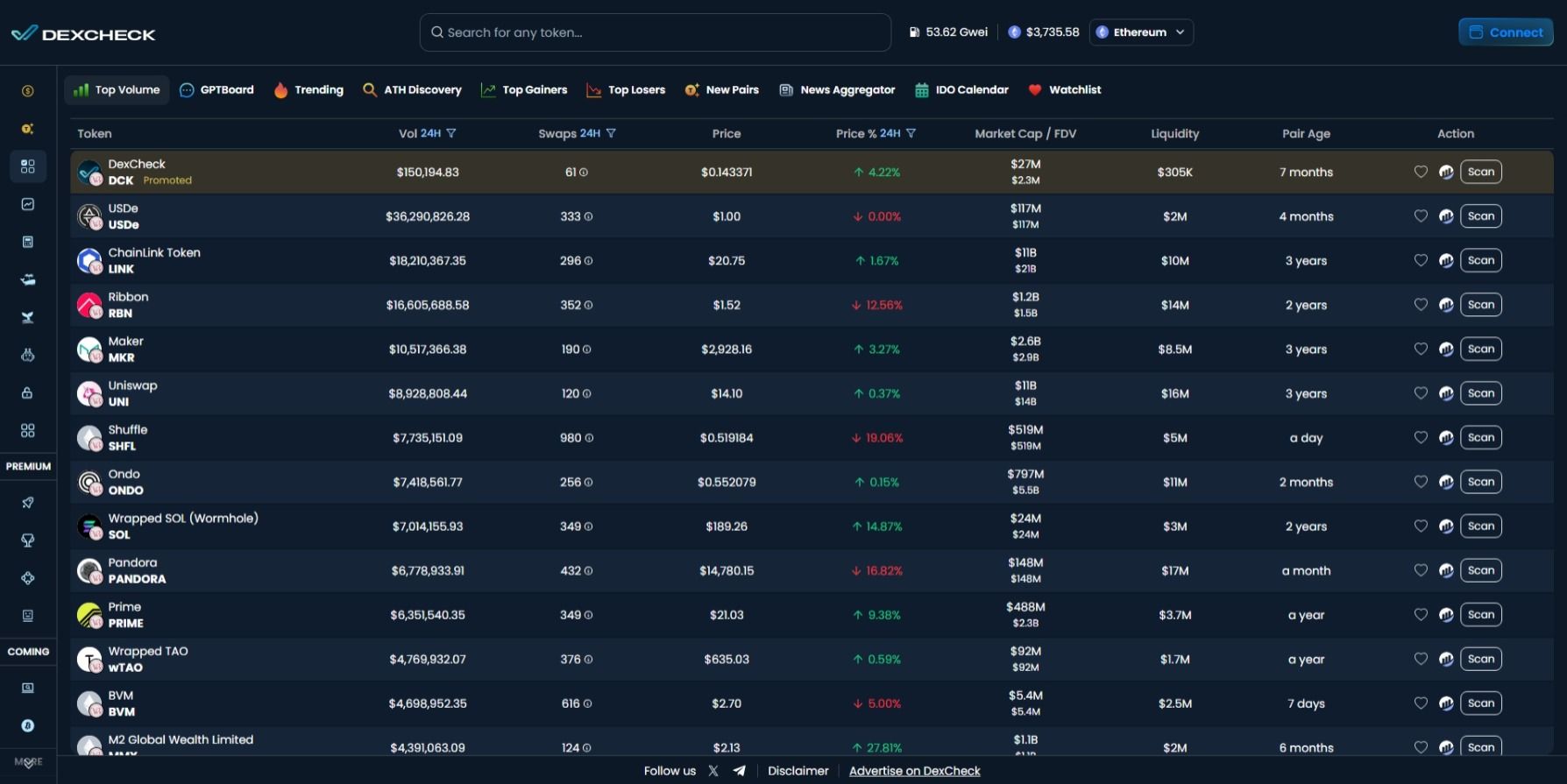Switch to Top Gainers tab
The height and width of the screenshot is (784, 1567).
click(524, 89)
